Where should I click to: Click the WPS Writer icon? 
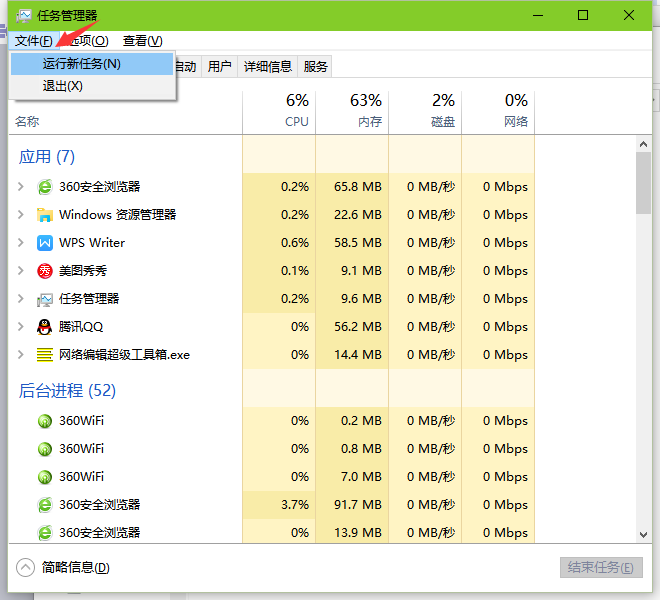click(x=45, y=243)
